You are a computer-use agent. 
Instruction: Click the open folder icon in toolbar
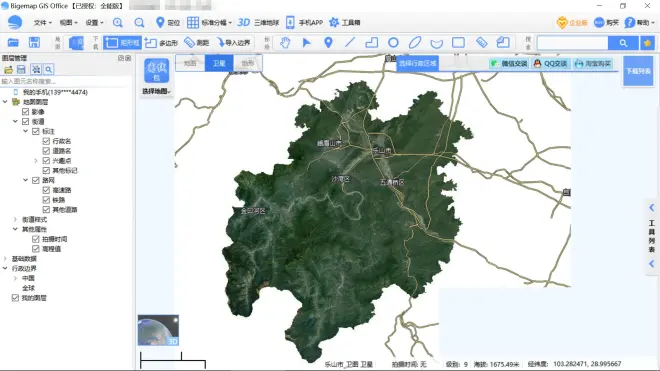click(x=13, y=43)
